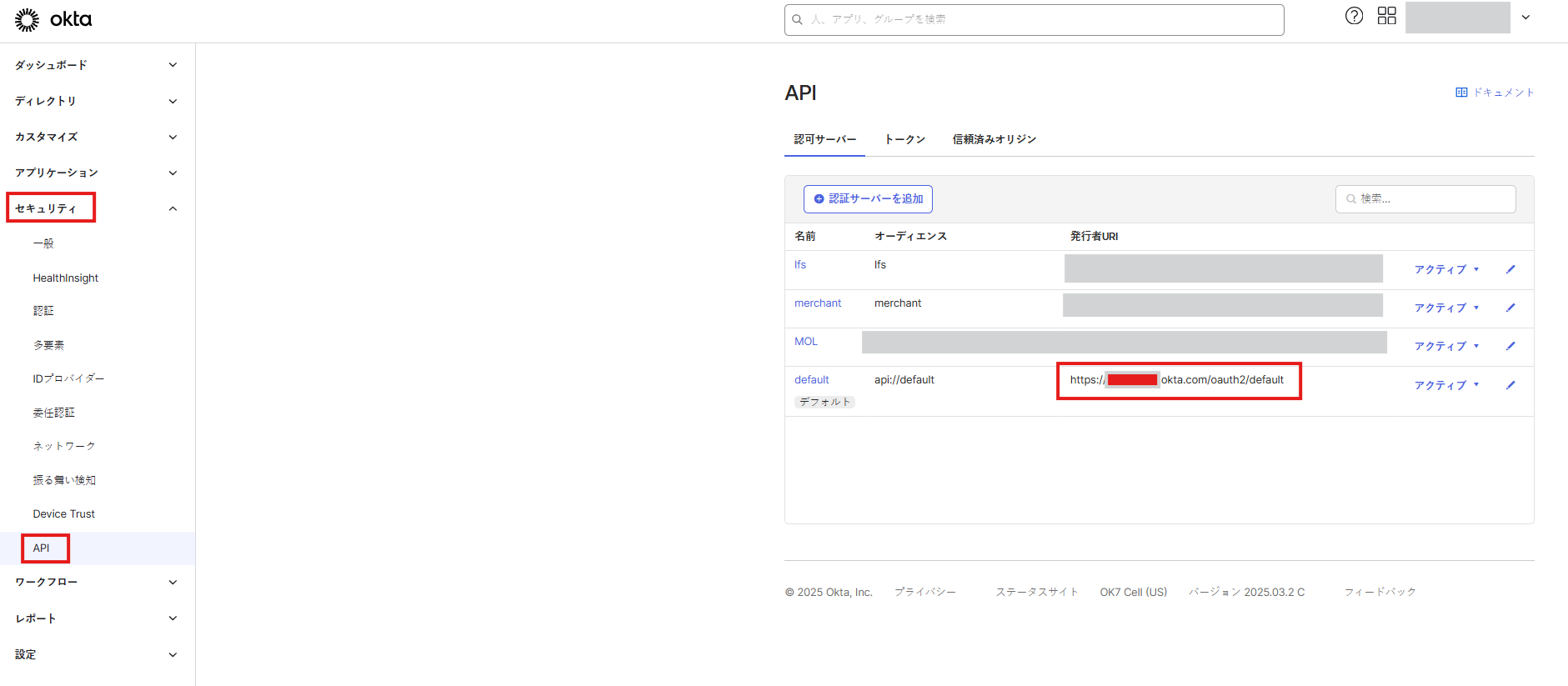The height and width of the screenshot is (686, 1568).
Task: Switch to the 信頼済みオリジン tab
Action: [994, 139]
